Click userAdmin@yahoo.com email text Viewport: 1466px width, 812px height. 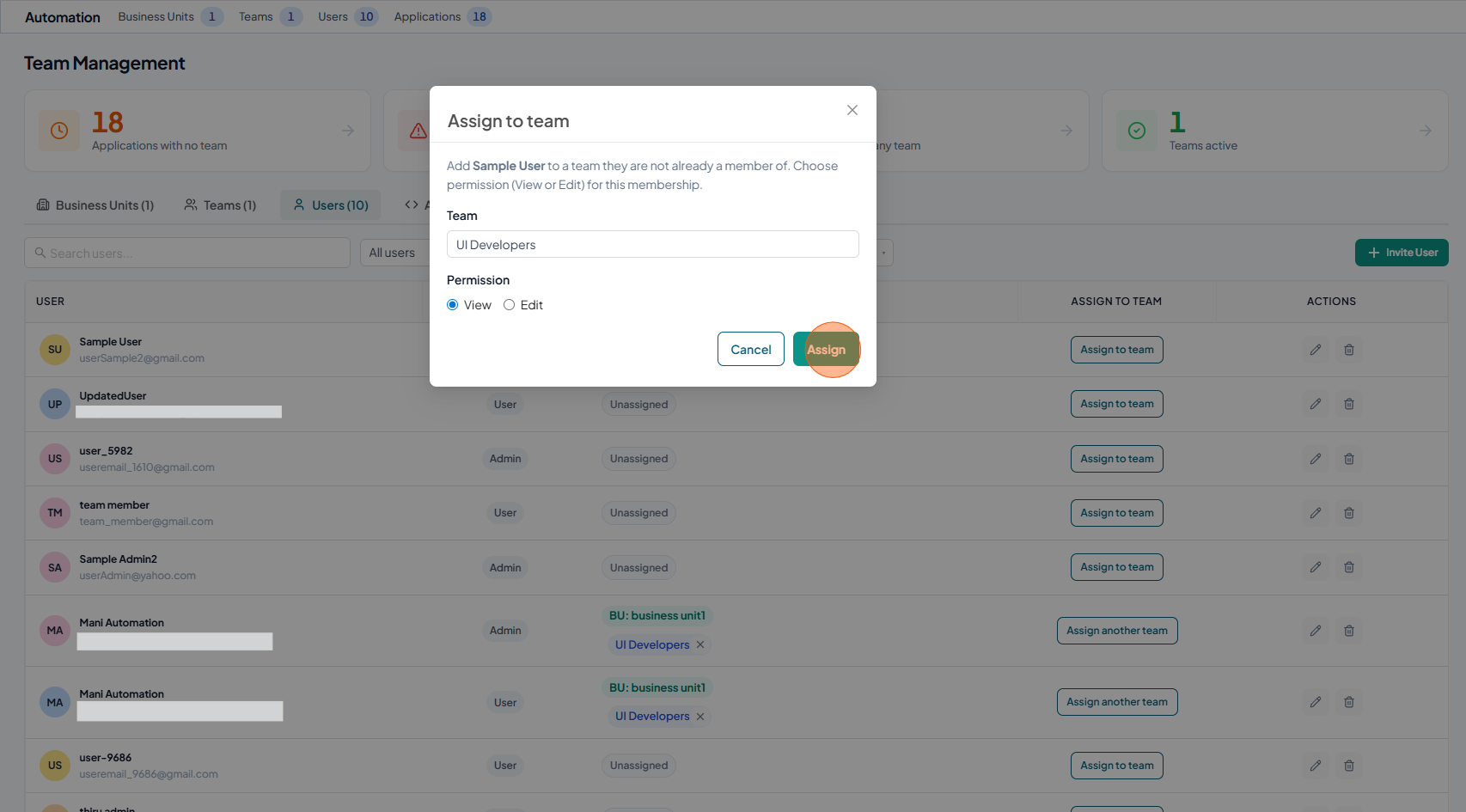(x=137, y=576)
